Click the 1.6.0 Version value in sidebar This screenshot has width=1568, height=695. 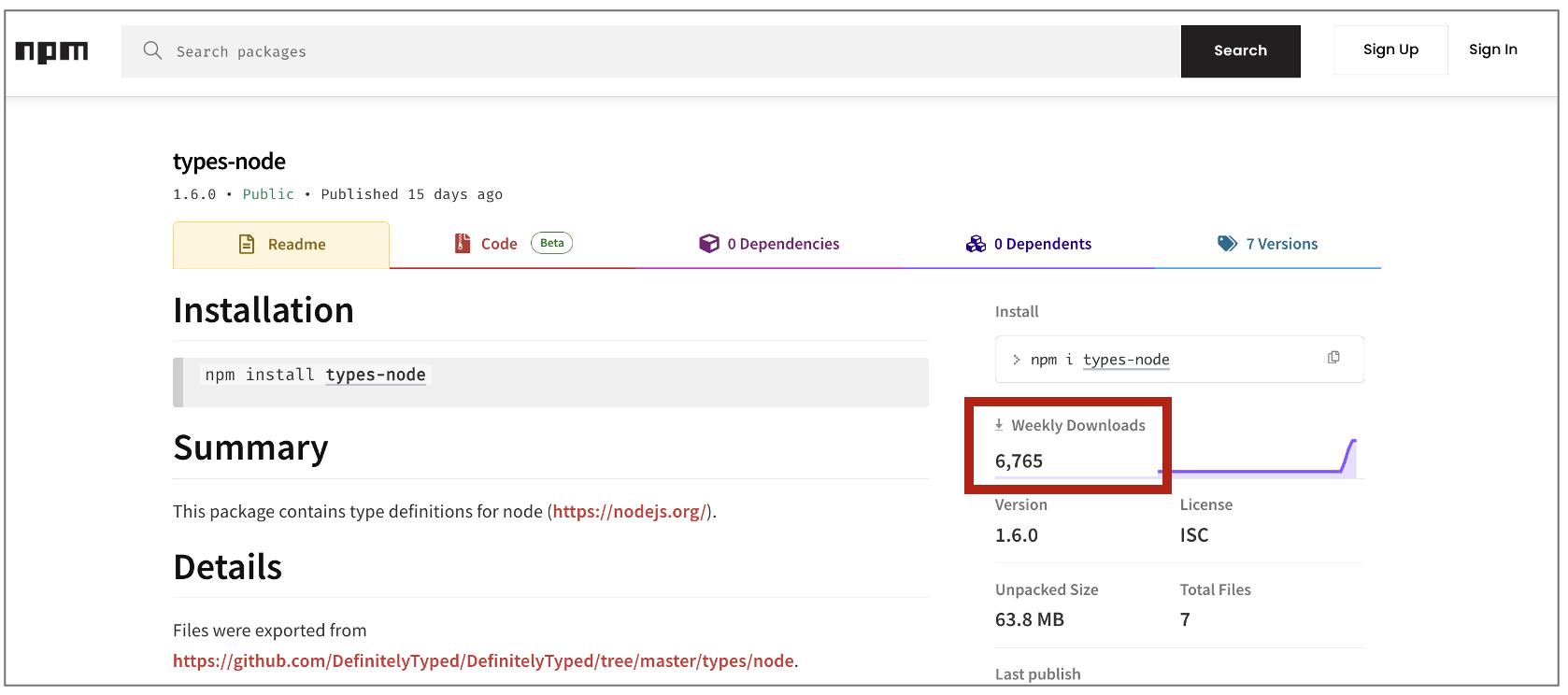tap(1017, 535)
